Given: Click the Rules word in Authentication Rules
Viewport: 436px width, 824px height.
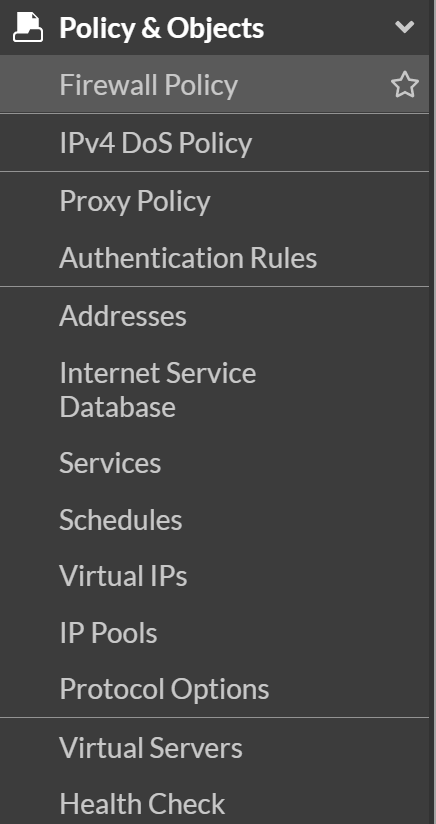Looking at the screenshot, I should point(283,258).
